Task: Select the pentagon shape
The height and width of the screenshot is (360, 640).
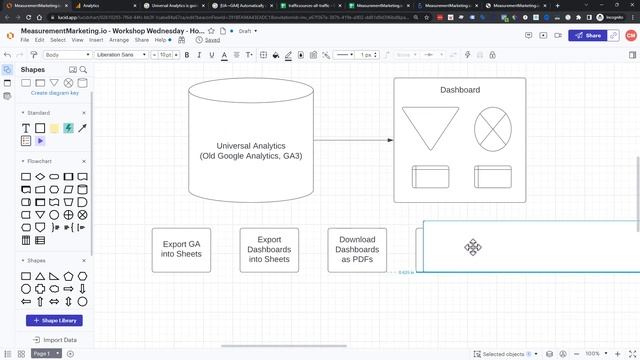Action: [68, 276]
